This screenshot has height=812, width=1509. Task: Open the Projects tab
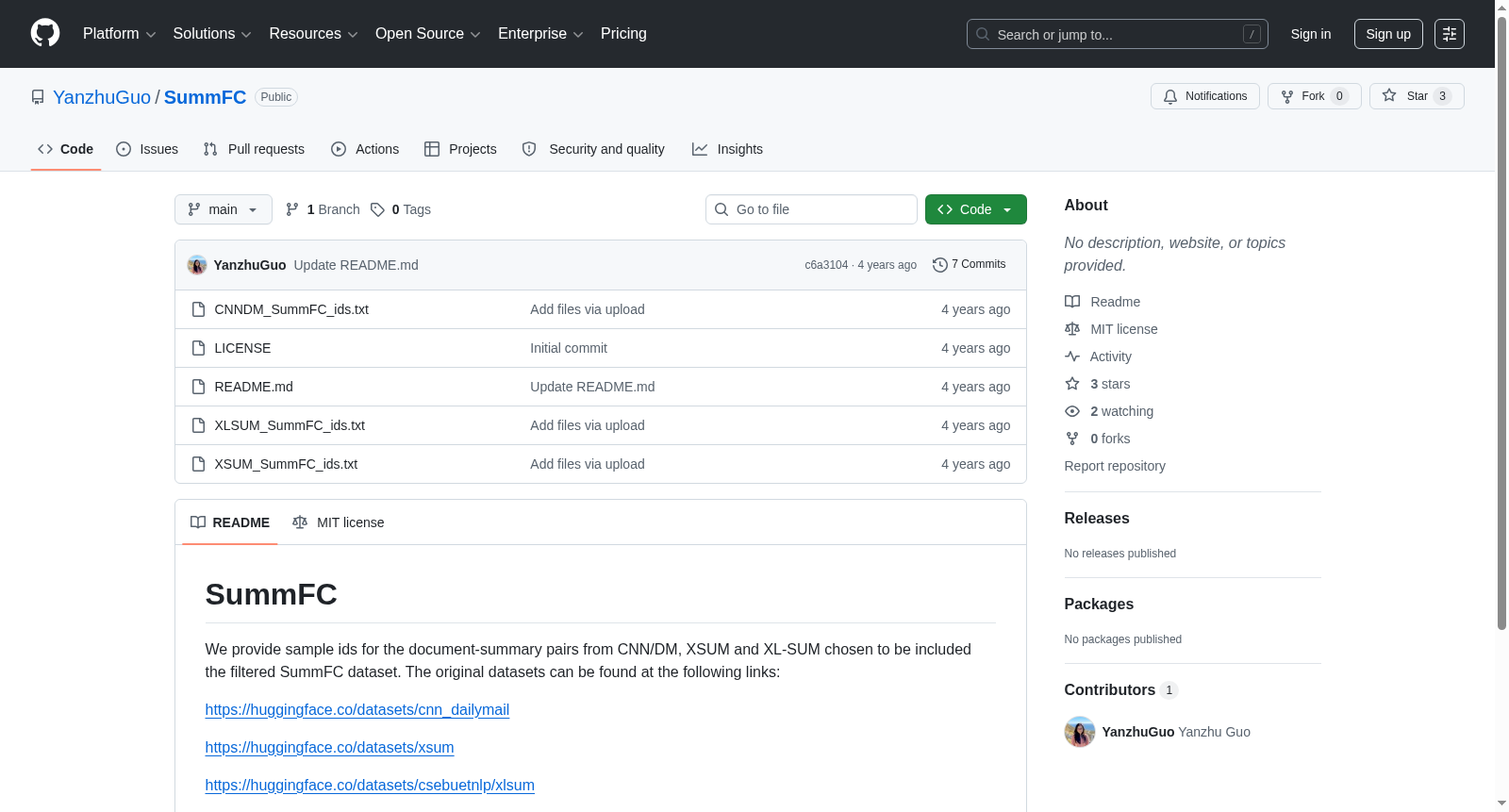click(460, 149)
